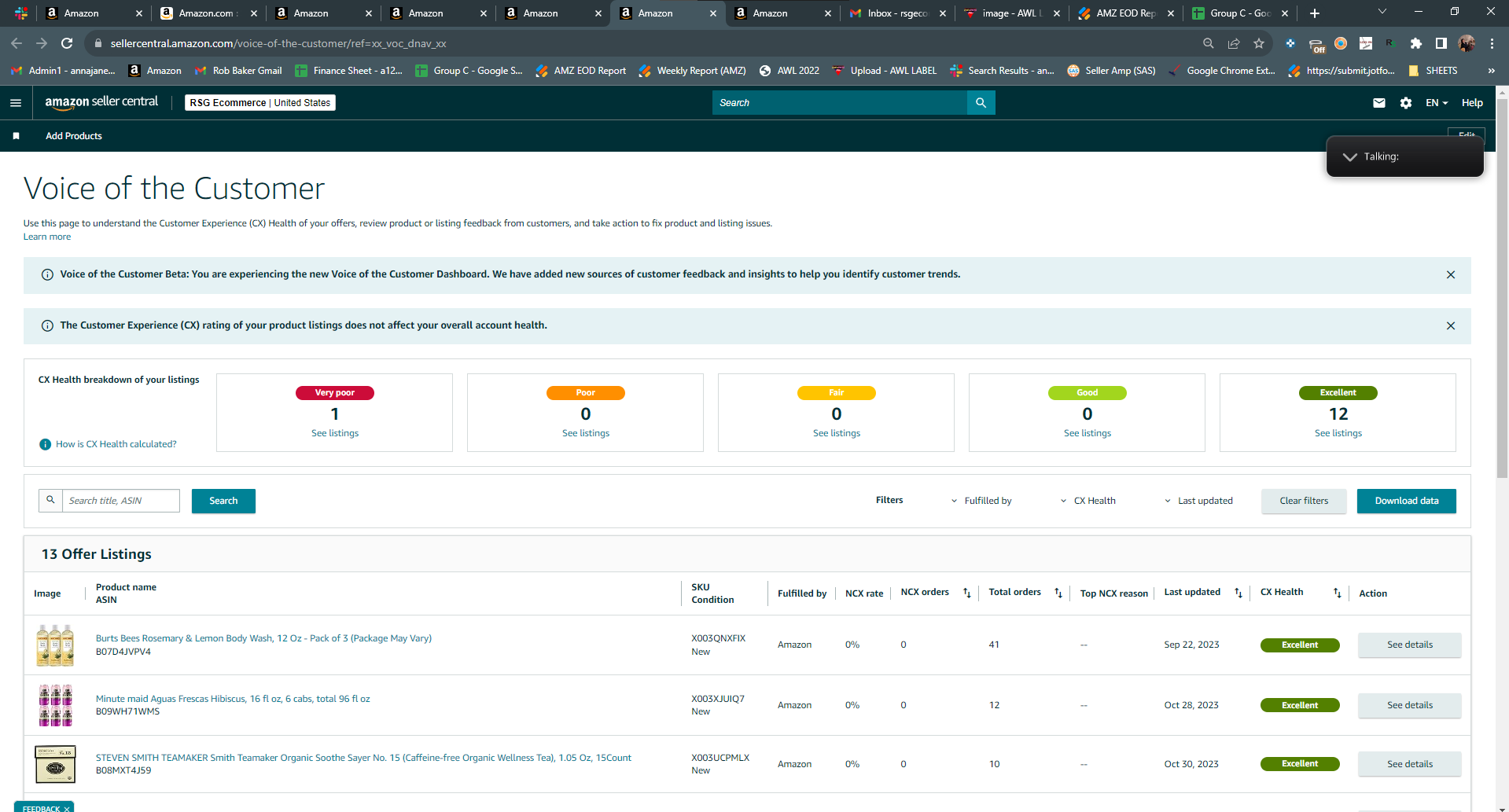Viewport: 1509px width, 812px height.
Task: Open the Seller Central hamburger menu
Action: [15, 103]
